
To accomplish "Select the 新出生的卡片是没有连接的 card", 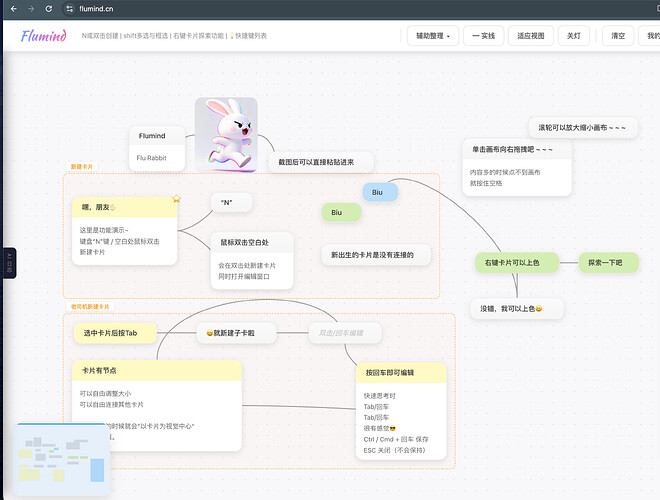I will point(376,255).
